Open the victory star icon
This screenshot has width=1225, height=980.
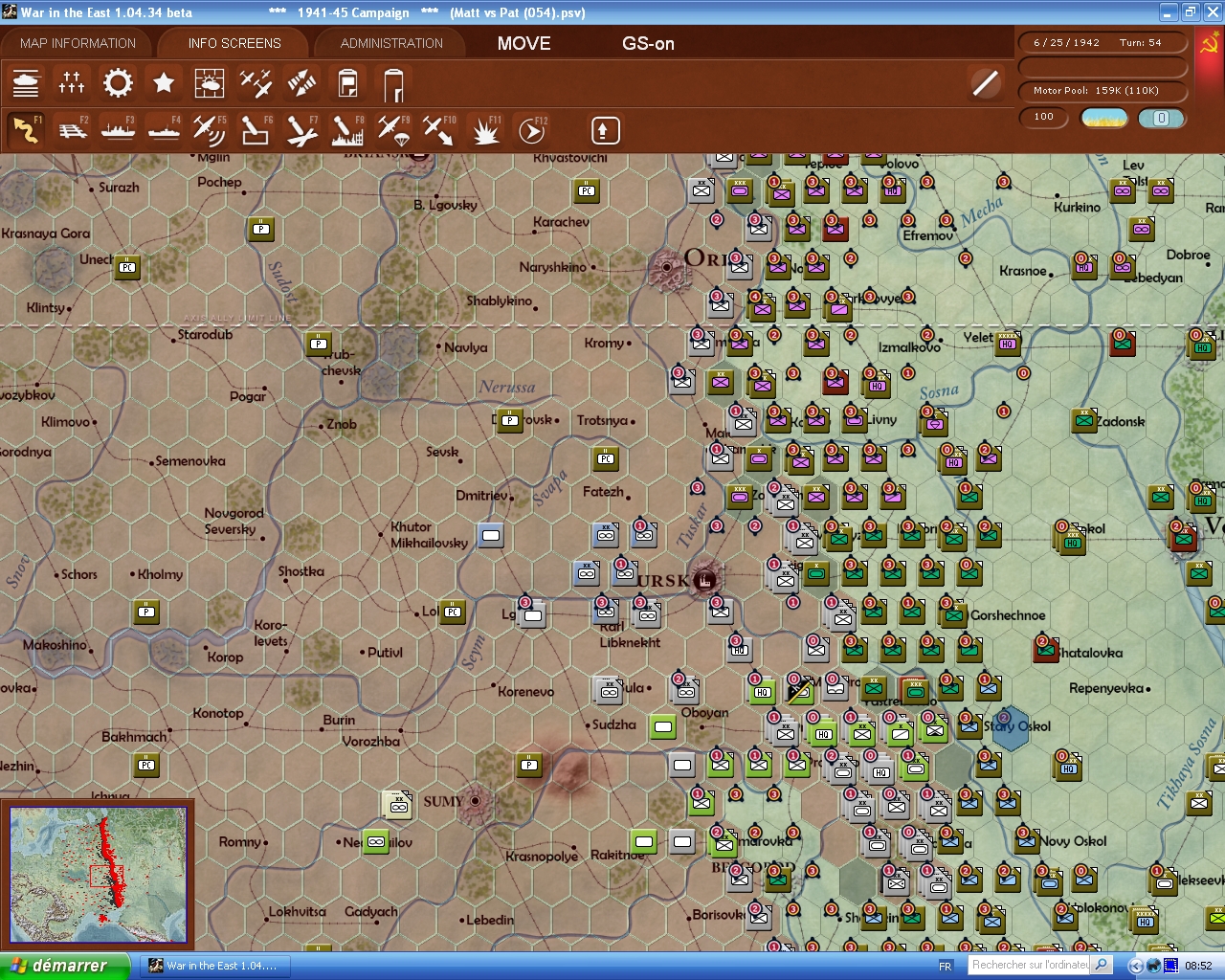(164, 83)
